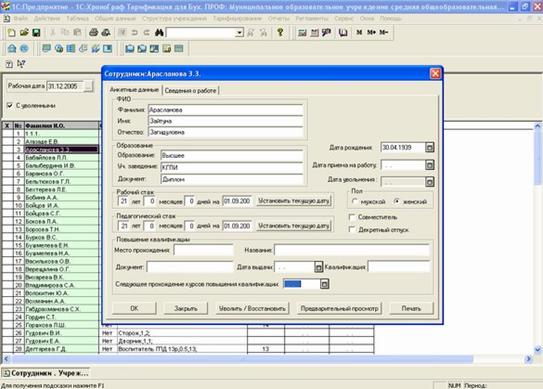Switch to Сведения о работе tab

tap(190, 90)
